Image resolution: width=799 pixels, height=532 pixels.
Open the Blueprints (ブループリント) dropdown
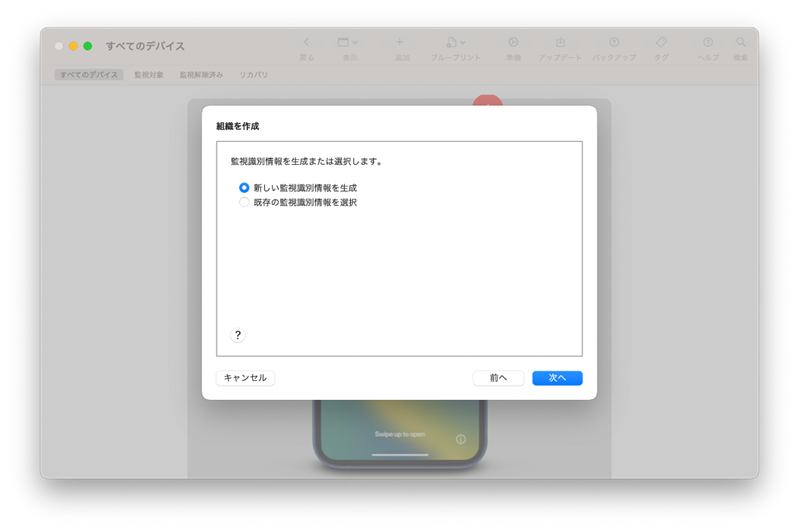455,42
